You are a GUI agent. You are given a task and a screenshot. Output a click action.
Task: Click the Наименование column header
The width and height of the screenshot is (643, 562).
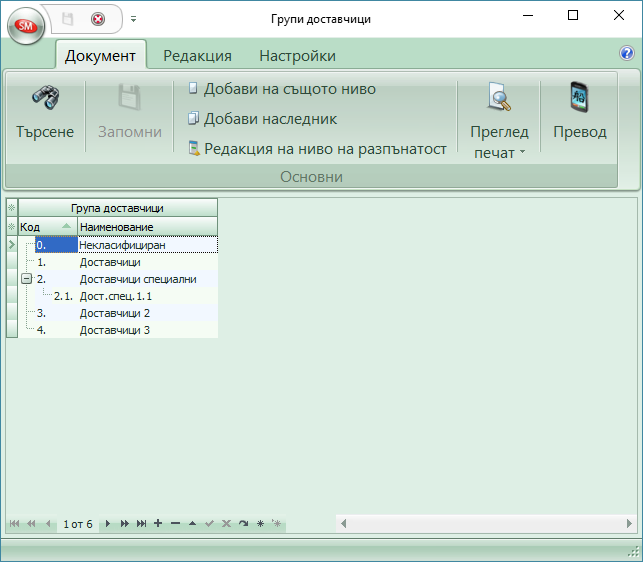pyautogui.click(x=147, y=227)
